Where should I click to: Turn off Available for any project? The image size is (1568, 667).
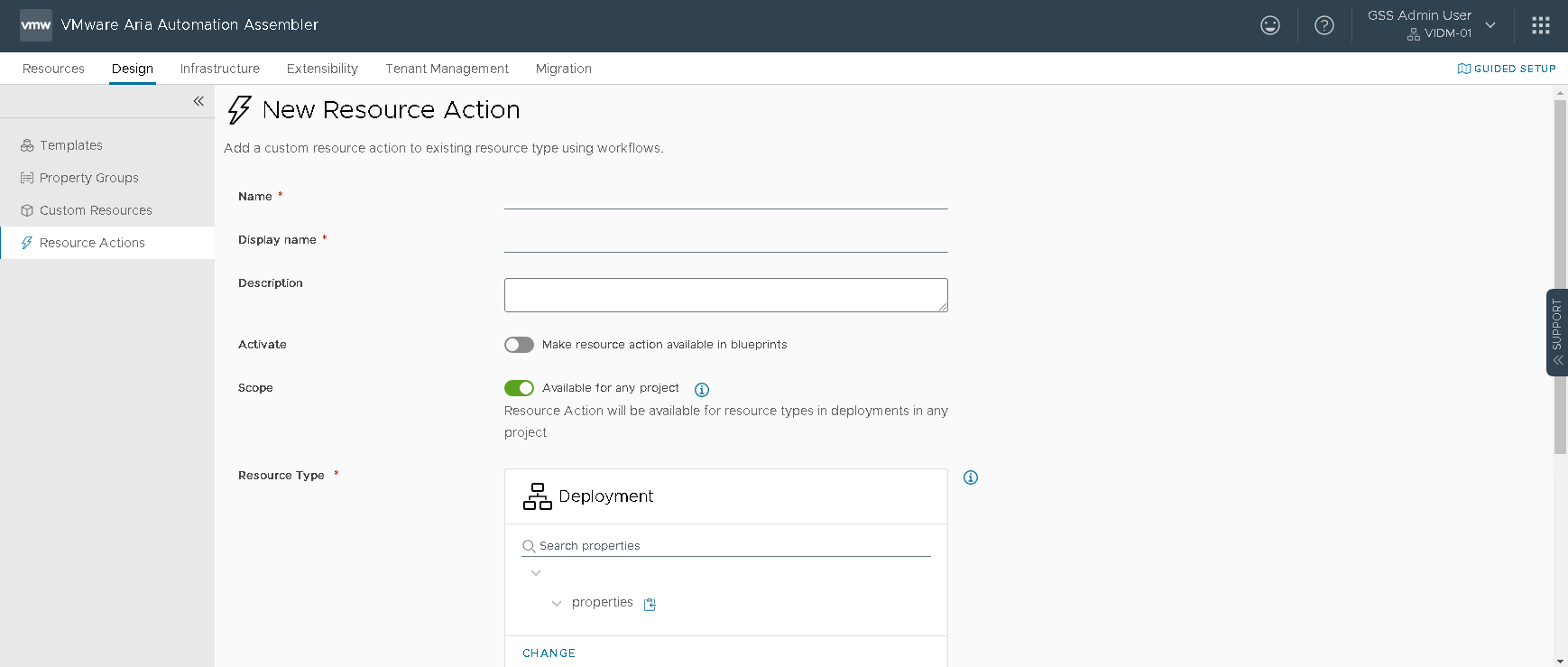pos(519,388)
